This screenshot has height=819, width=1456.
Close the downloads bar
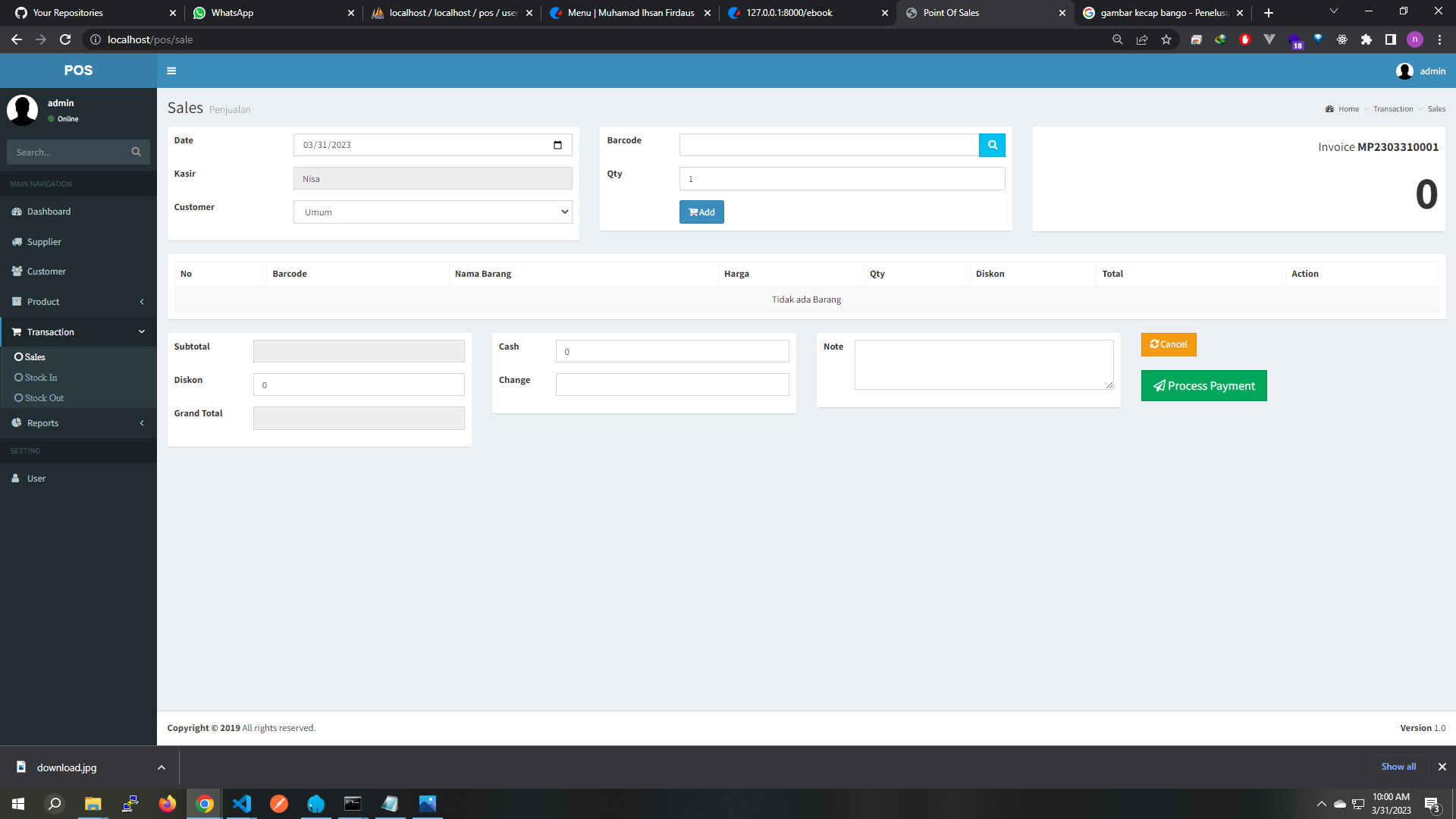(1442, 767)
